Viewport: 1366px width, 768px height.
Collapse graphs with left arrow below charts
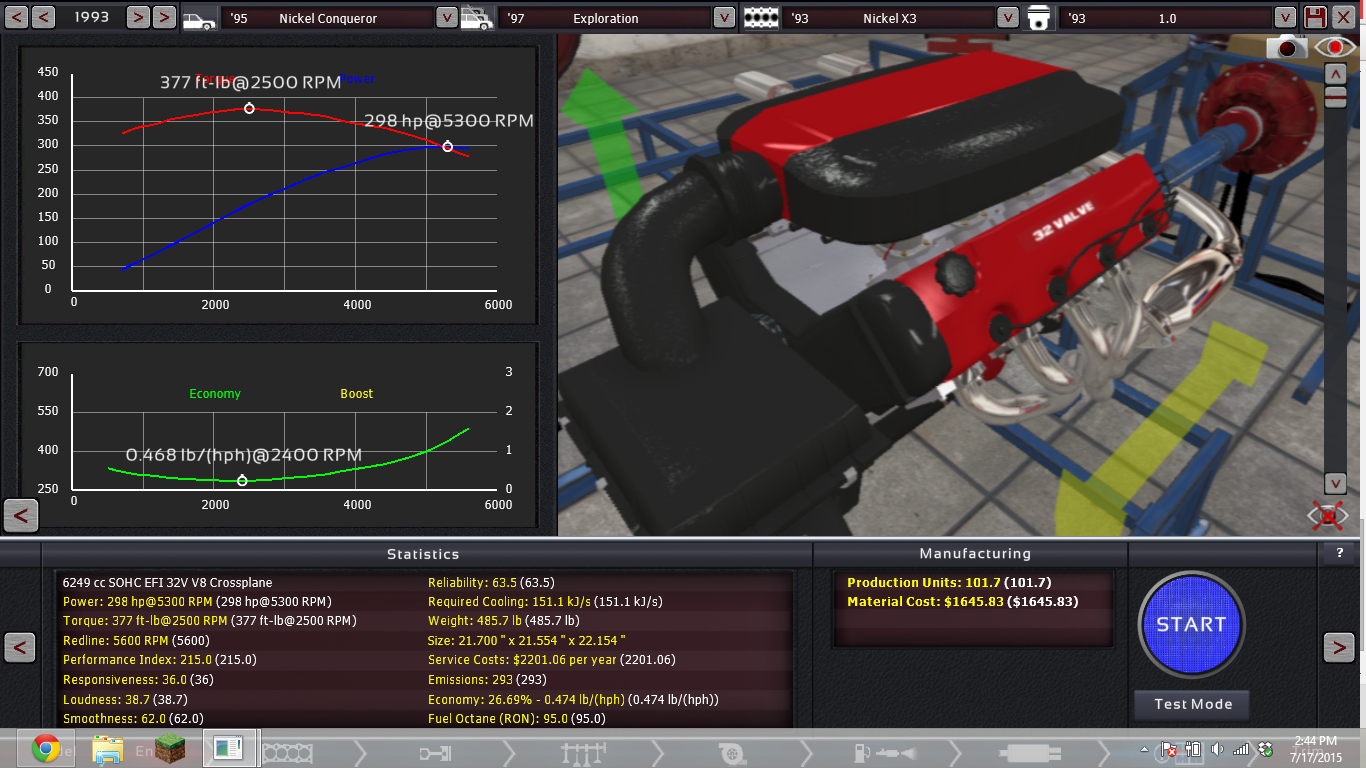tap(21, 515)
